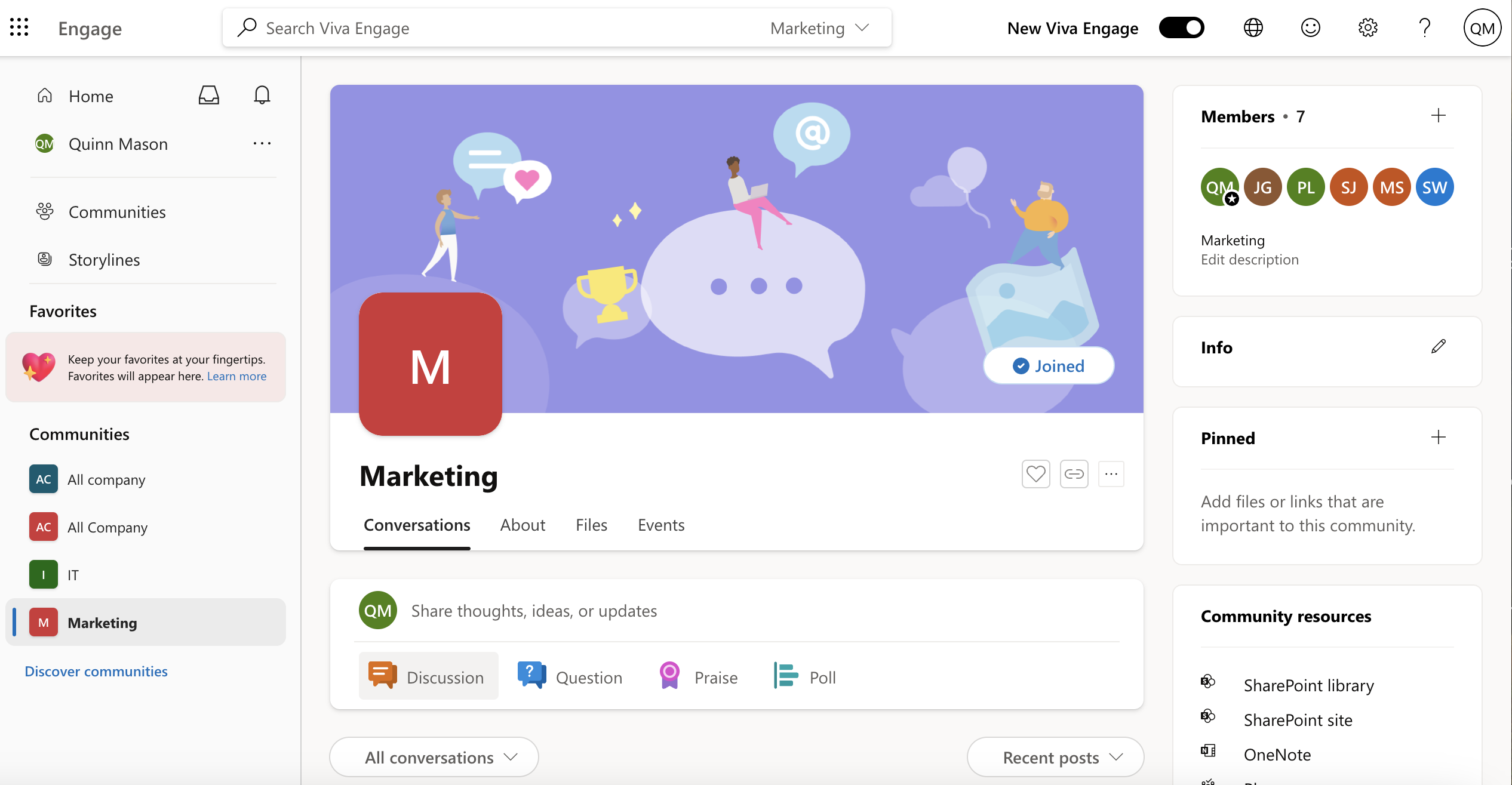Open IT community

[146, 575]
